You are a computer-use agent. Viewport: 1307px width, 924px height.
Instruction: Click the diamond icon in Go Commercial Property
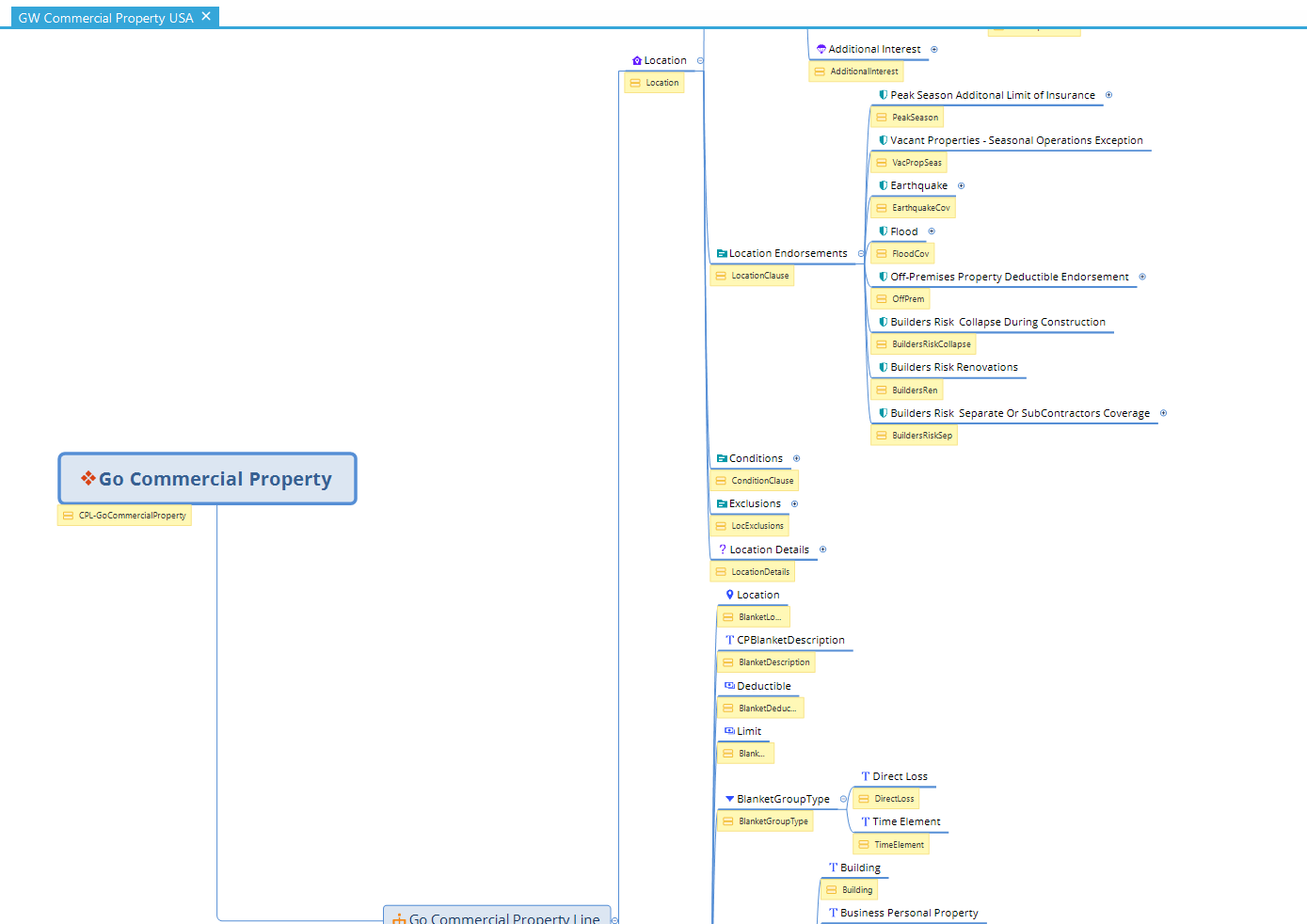88,479
